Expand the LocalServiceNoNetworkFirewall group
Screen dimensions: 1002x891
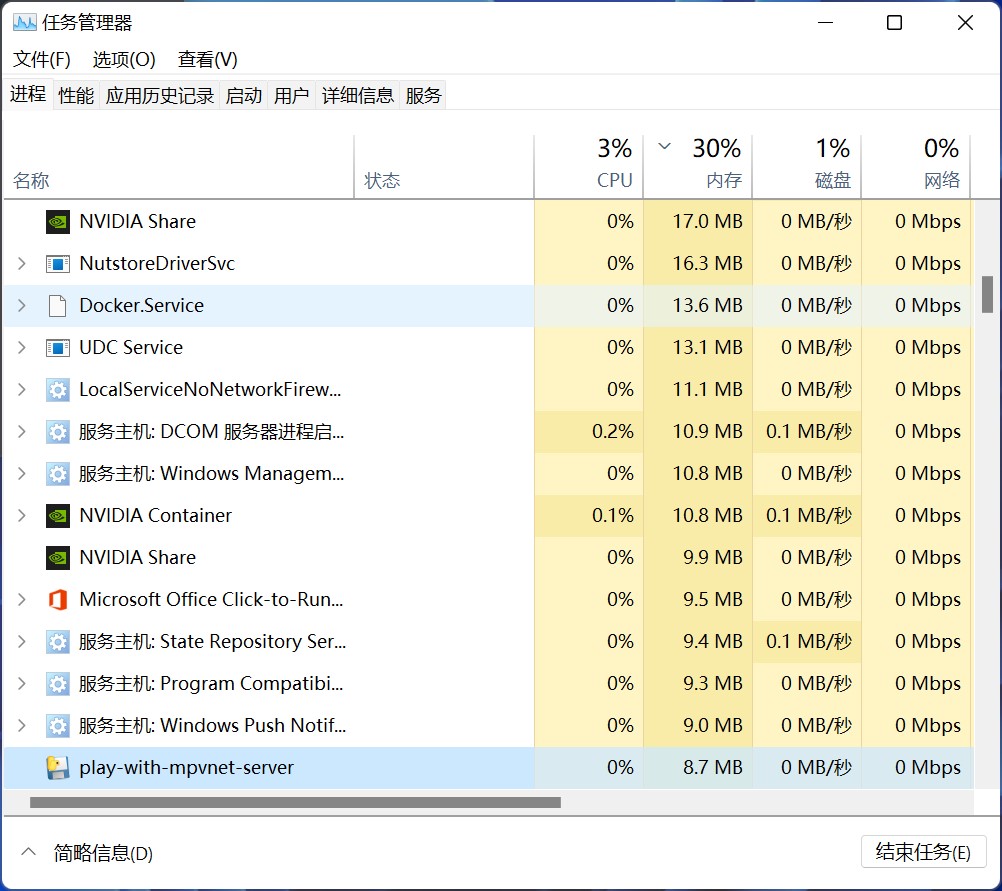(x=22, y=389)
